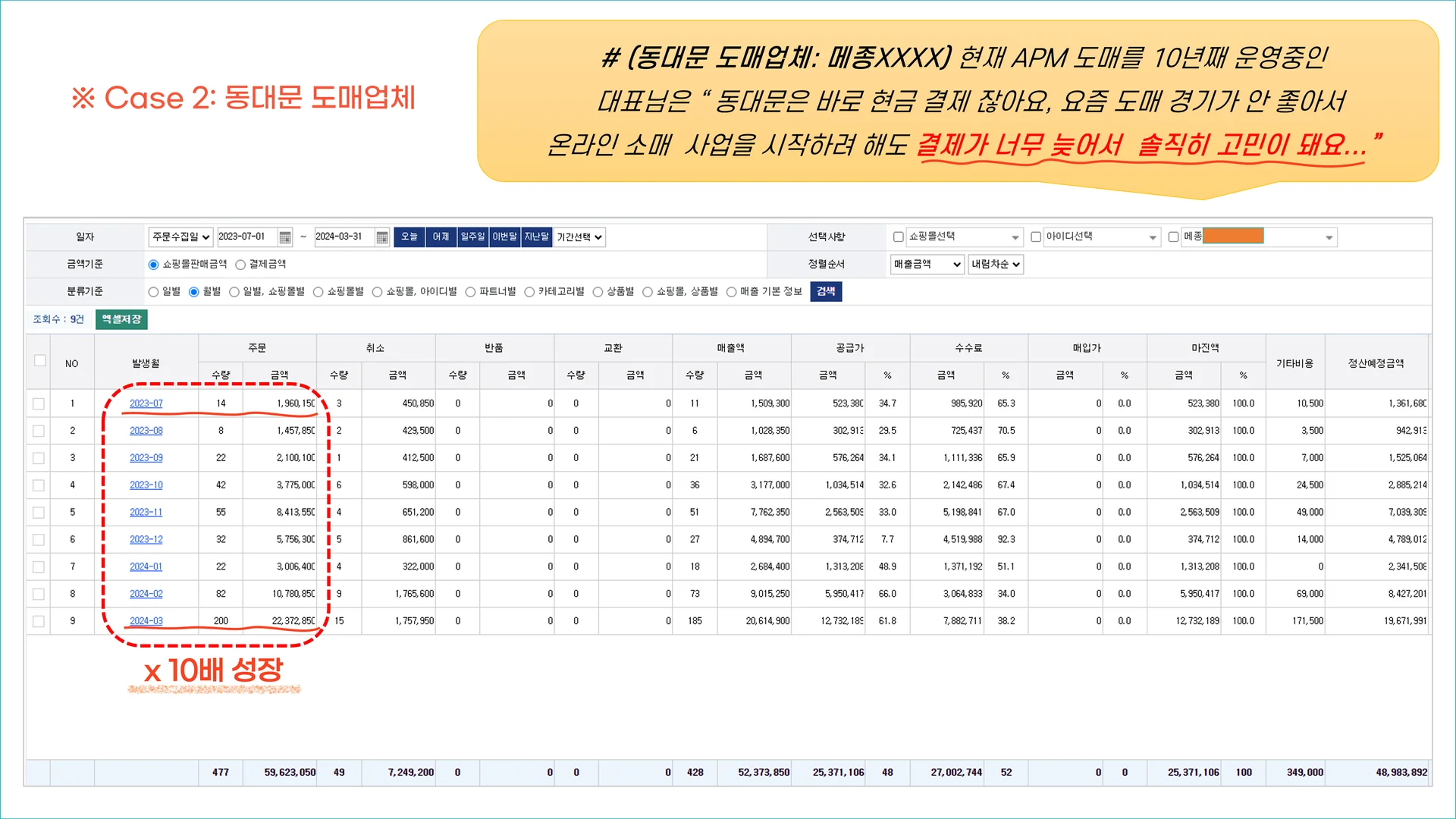Select the 카테고리별 classification radio button
1456x819 pixels.
tap(530, 291)
